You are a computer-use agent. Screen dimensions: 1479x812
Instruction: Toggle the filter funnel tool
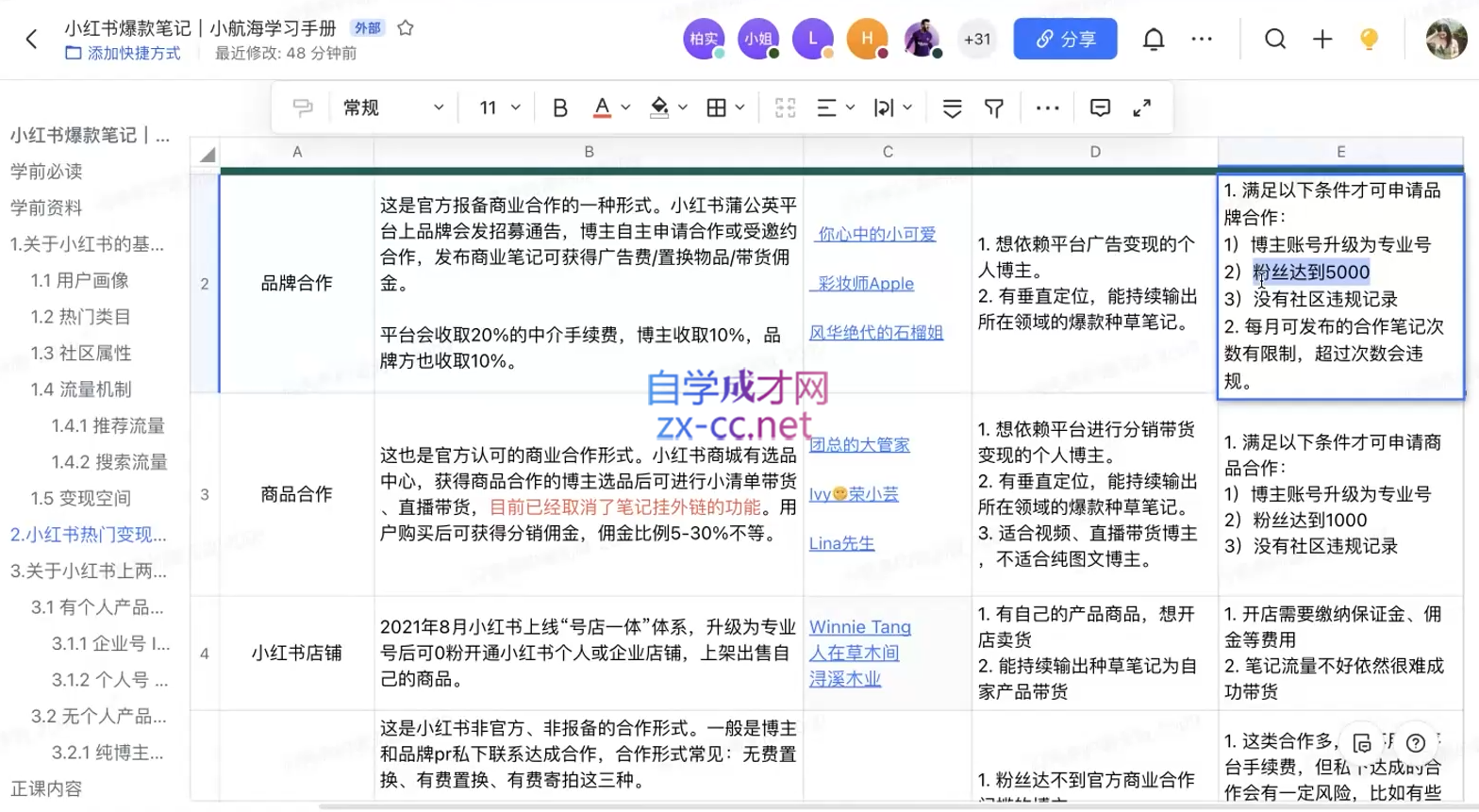pyautogui.click(x=994, y=108)
